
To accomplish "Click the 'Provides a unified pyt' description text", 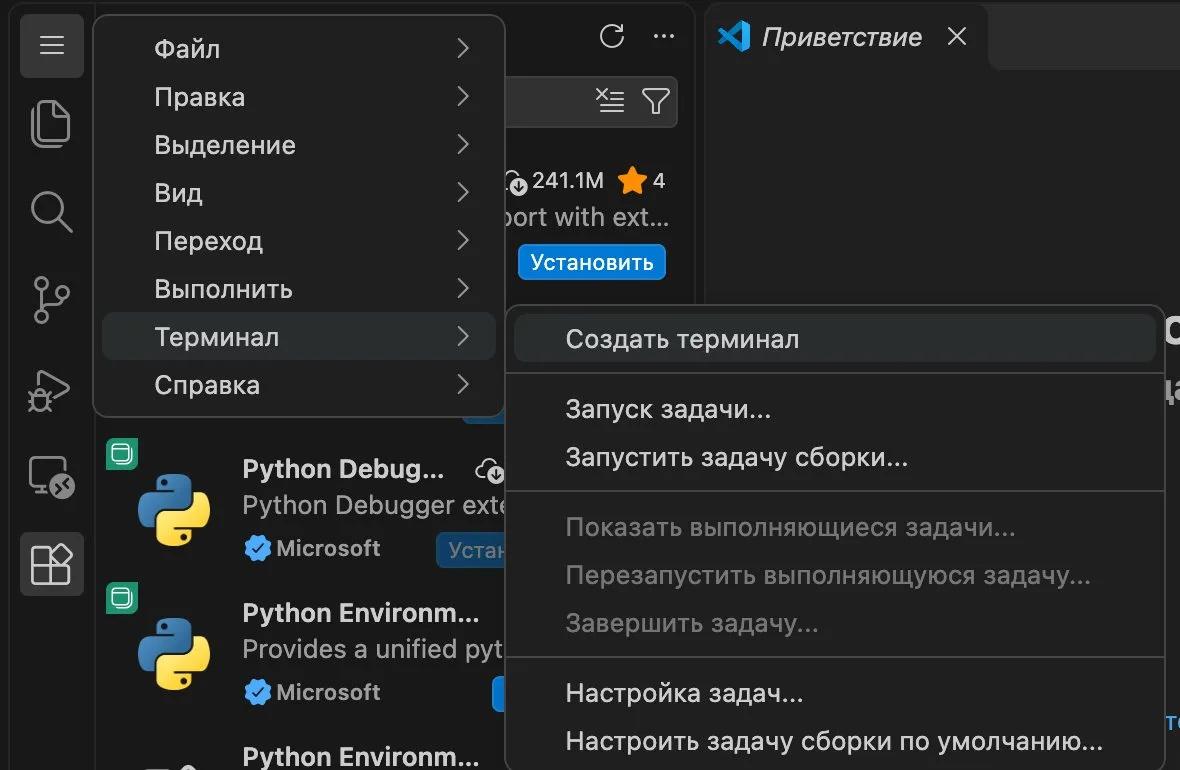I will 373,649.
